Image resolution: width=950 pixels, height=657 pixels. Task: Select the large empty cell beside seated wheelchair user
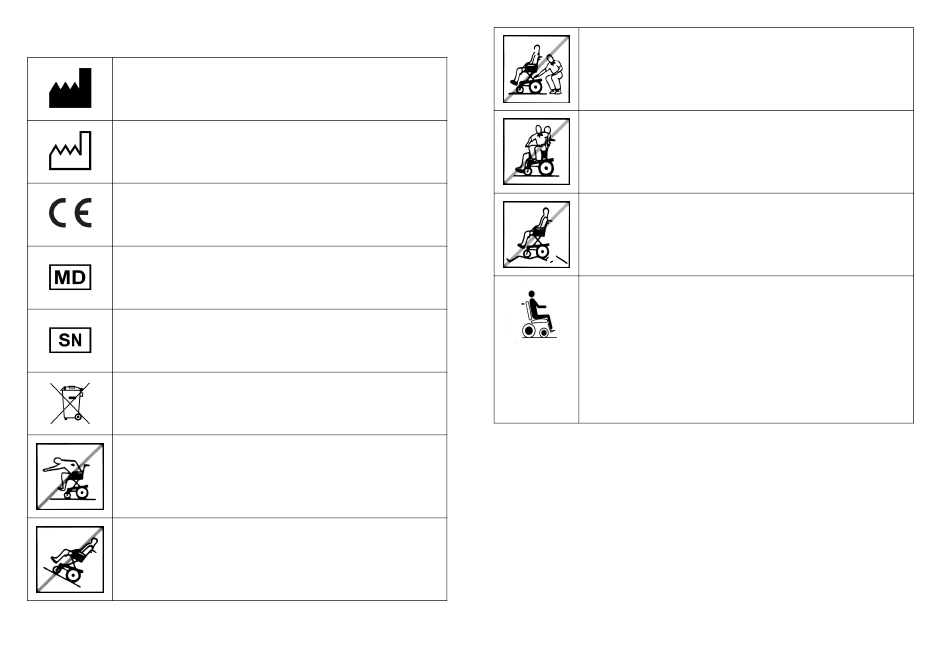[x=746, y=349]
